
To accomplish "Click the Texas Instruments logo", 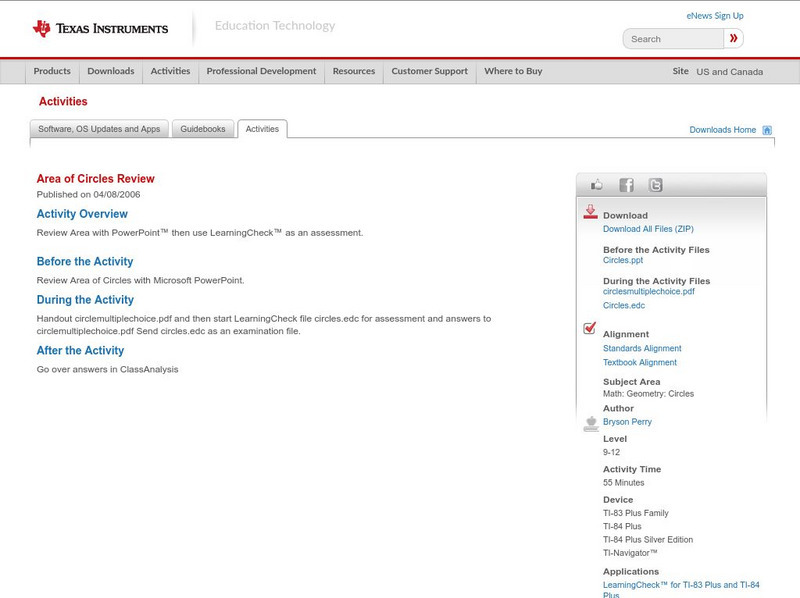I will [100, 28].
